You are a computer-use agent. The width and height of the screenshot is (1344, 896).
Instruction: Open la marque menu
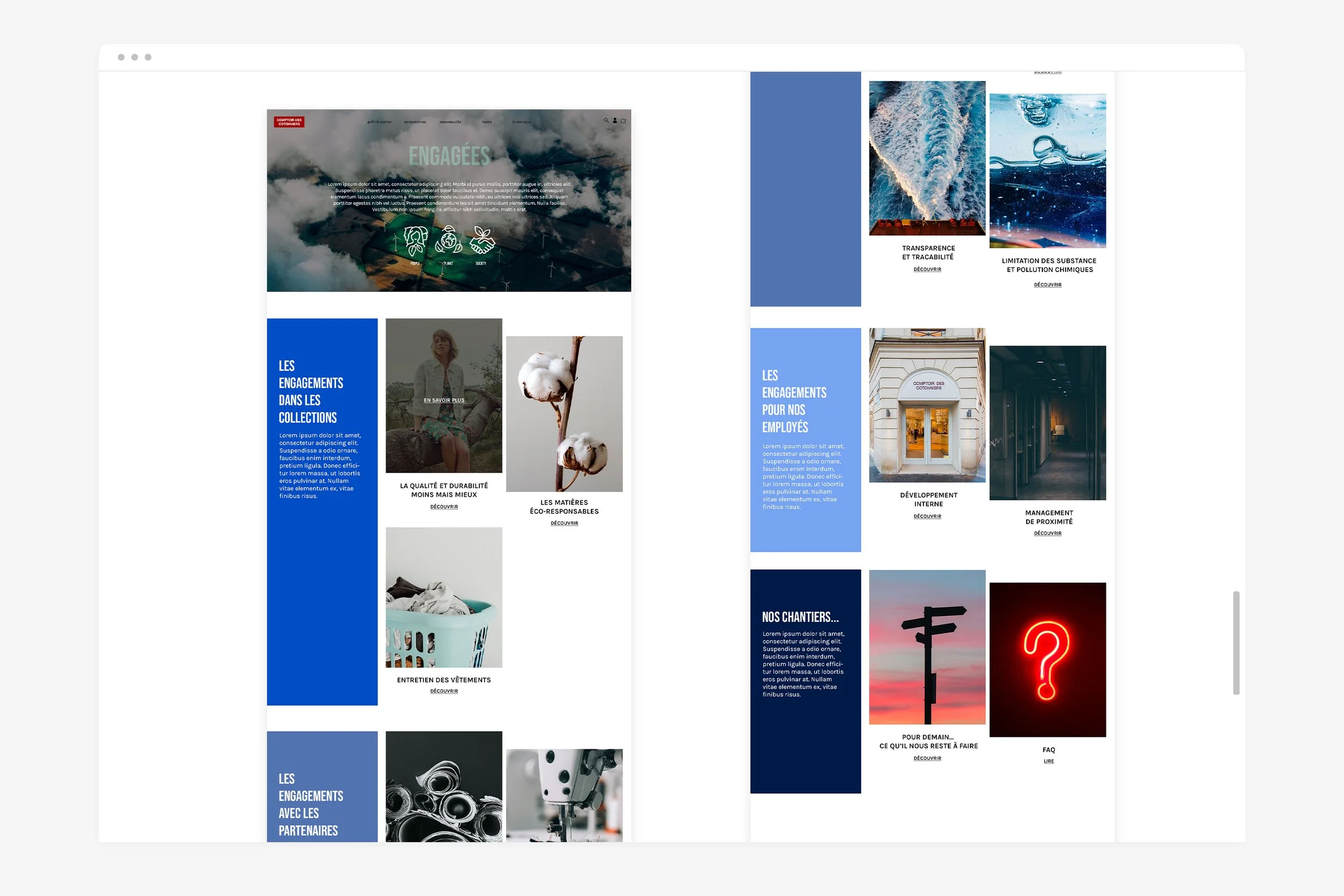click(x=521, y=121)
